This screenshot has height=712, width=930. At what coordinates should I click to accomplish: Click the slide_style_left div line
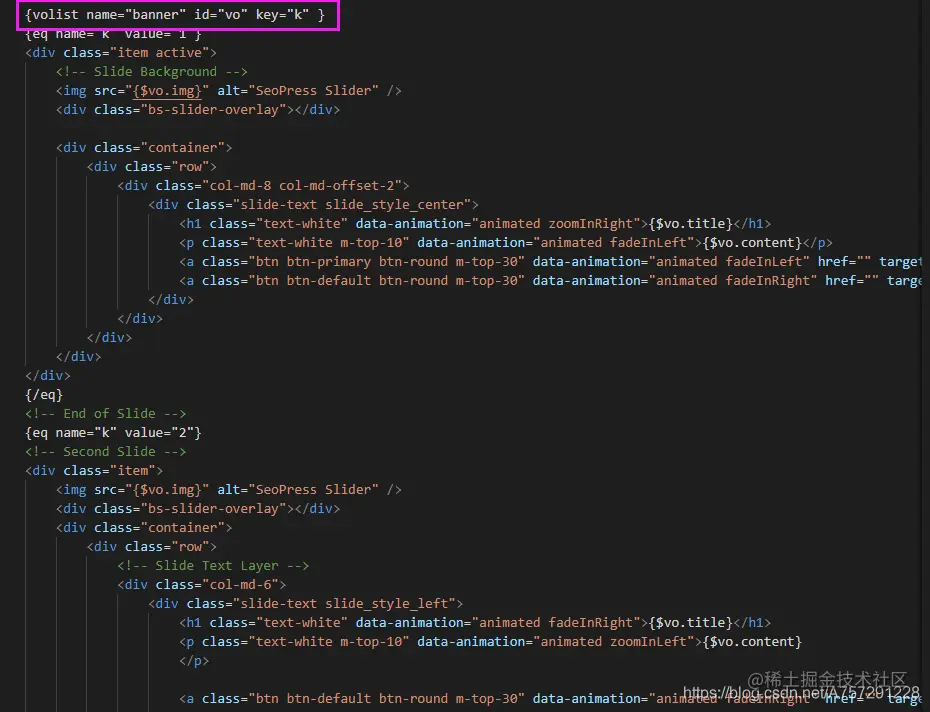tap(305, 603)
